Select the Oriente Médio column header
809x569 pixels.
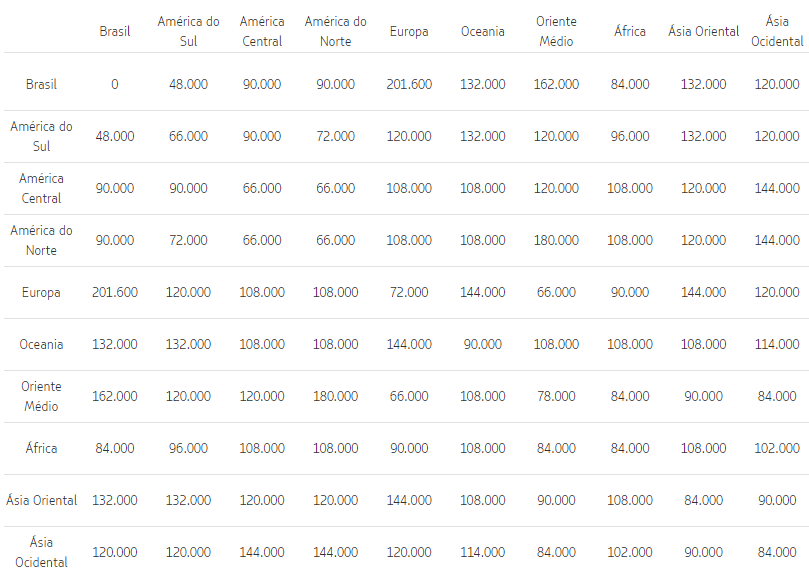(556, 32)
